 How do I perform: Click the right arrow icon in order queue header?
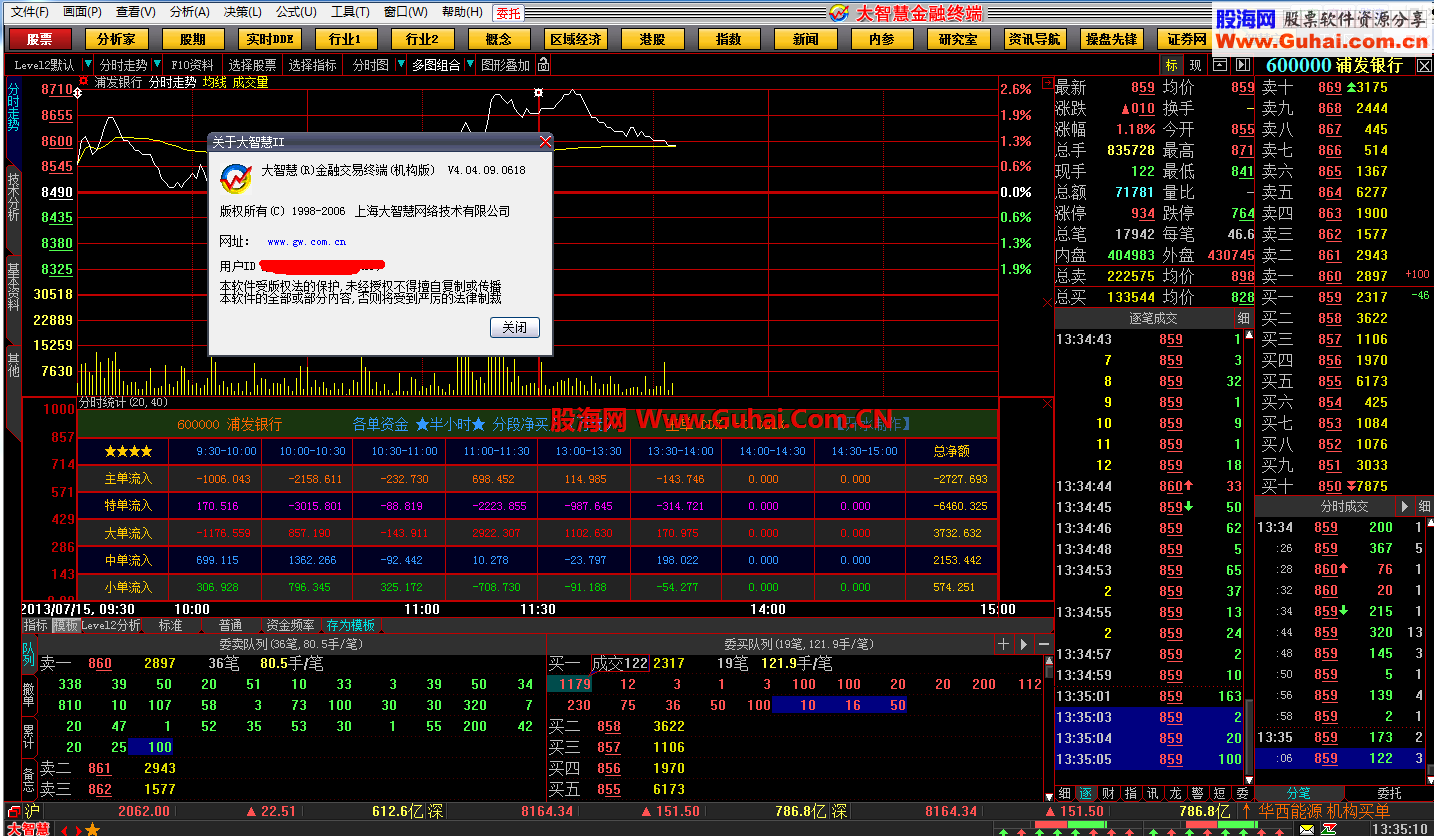click(1024, 644)
